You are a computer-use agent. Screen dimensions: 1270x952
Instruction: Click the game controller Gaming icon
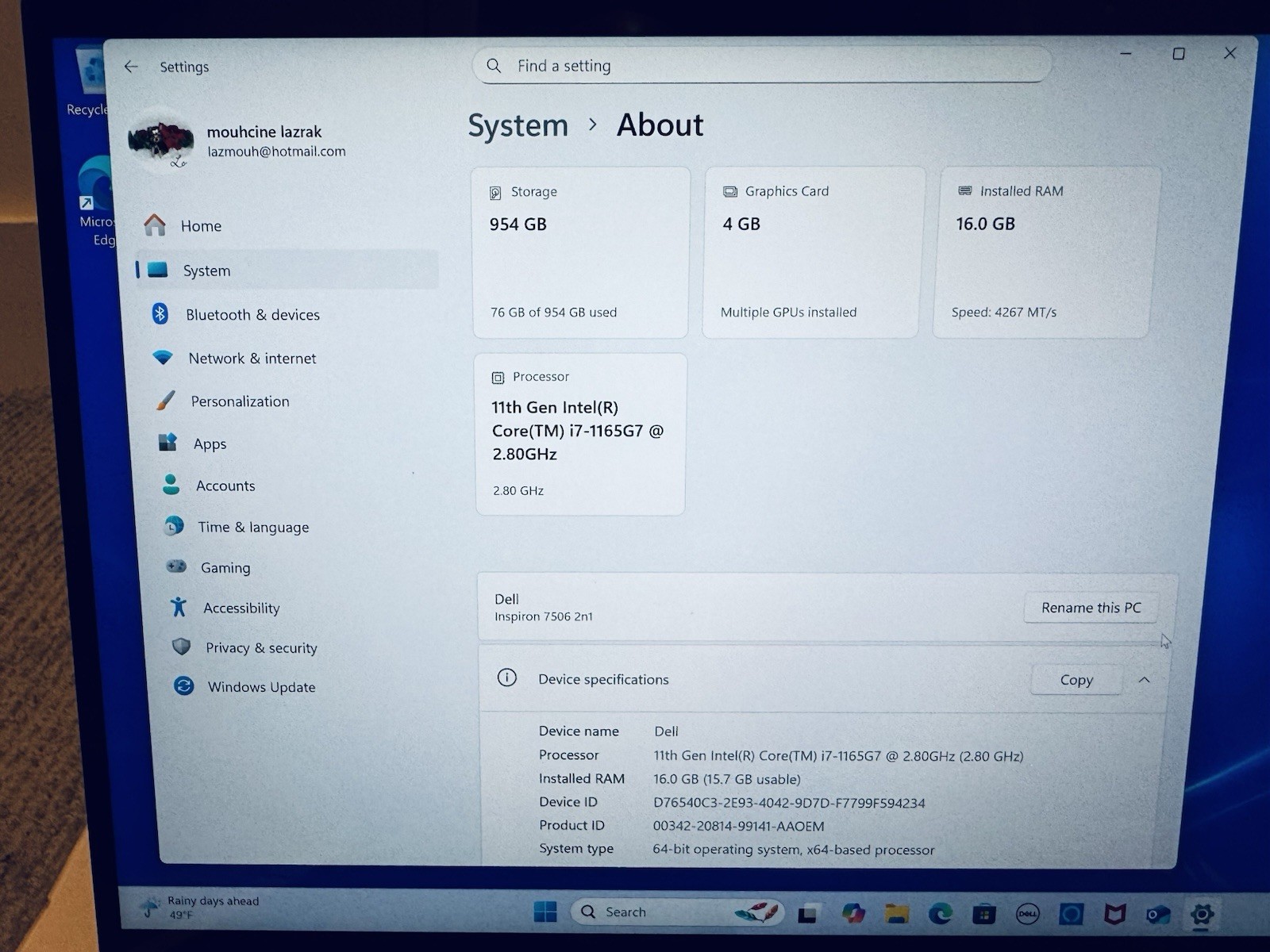175,566
